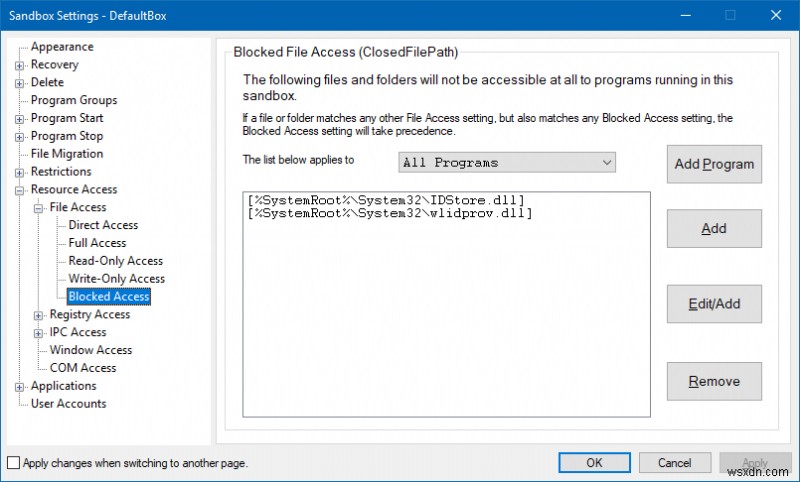Open the All Programs dropdown
Viewport: 800px width, 482px height.
506,162
